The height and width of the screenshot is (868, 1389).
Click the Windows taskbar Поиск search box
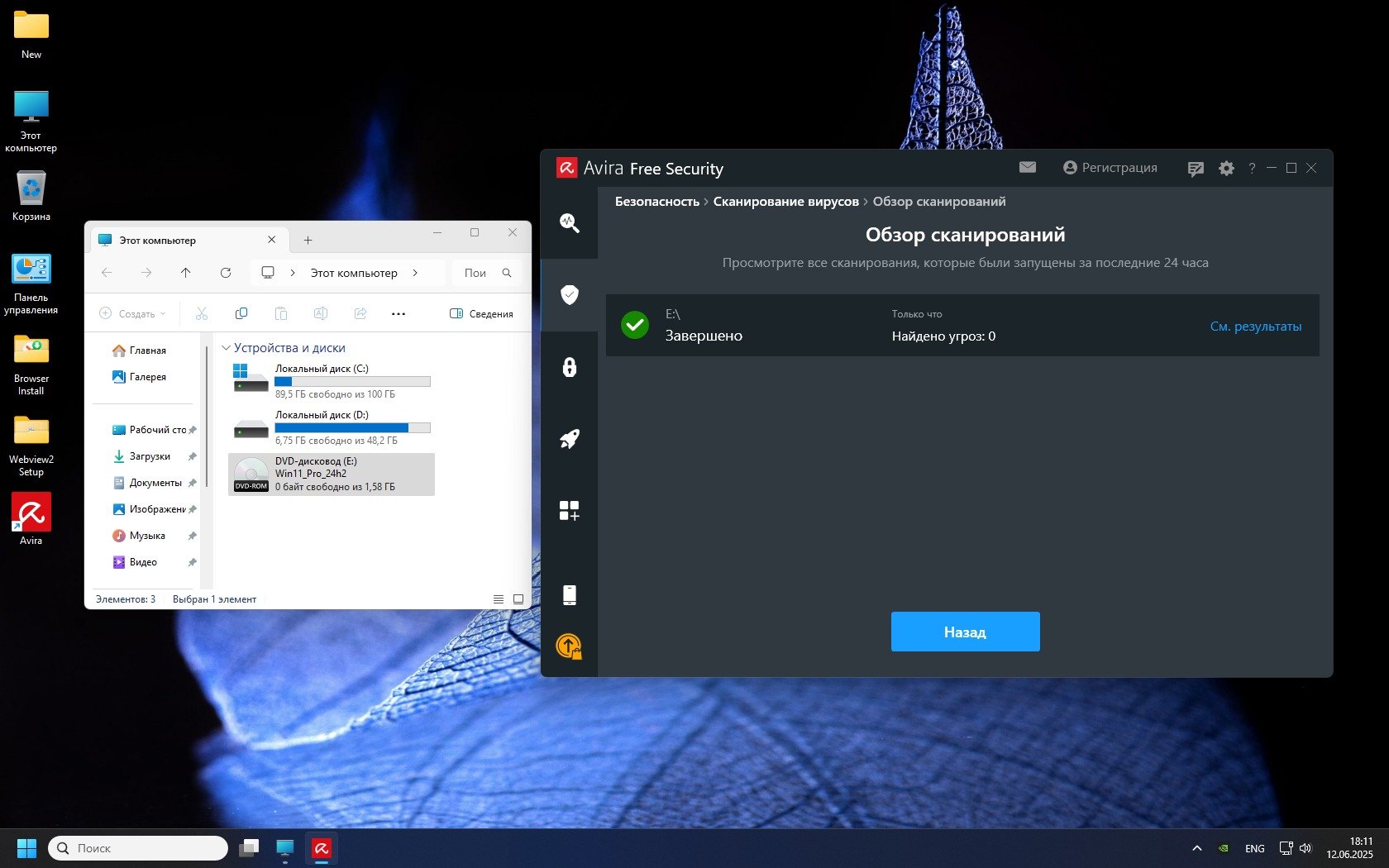click(x=138, y=848)
